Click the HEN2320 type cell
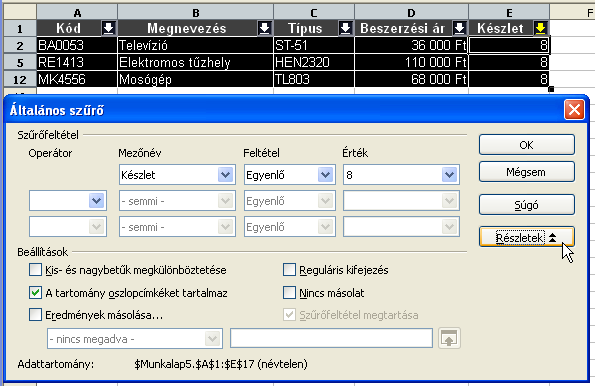This screenshot has width=595, height=386. [314, 62]
